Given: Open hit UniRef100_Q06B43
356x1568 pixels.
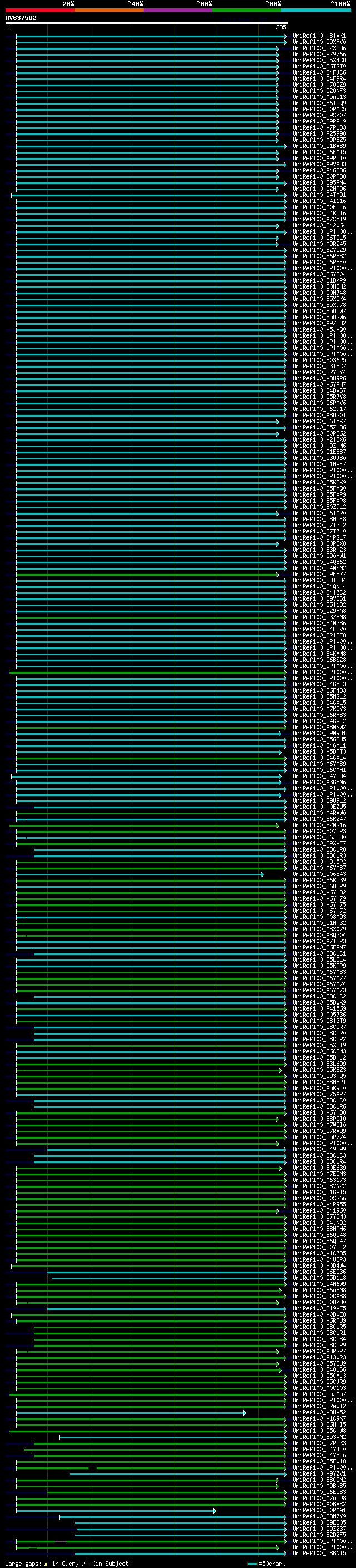Looking at the screenshot, I should point(319,875).
